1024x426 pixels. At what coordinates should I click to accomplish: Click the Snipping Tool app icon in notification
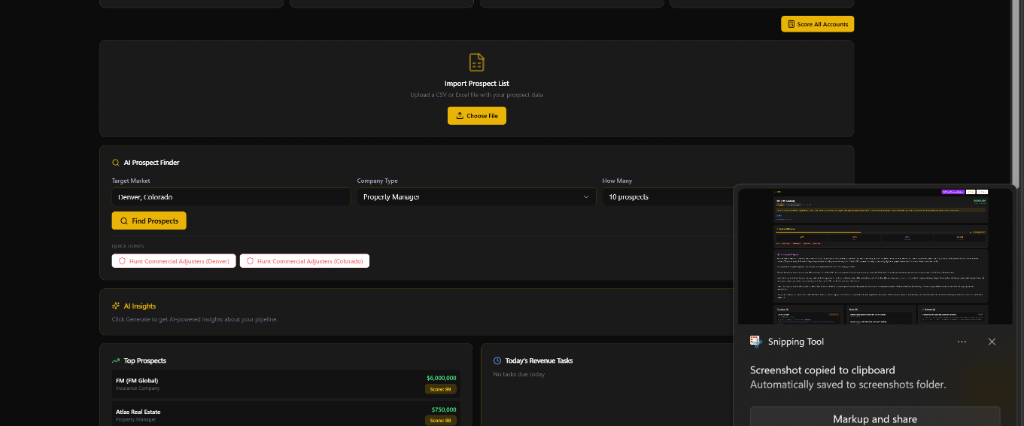[756, 342]
